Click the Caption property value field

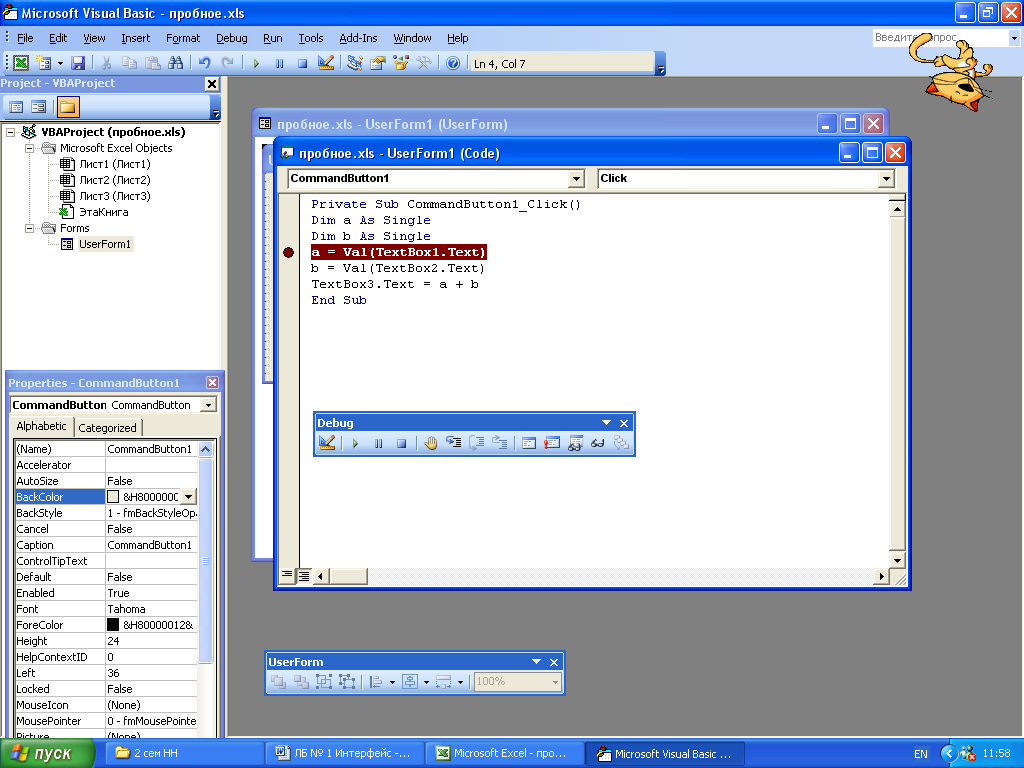[x=151, y=545]
